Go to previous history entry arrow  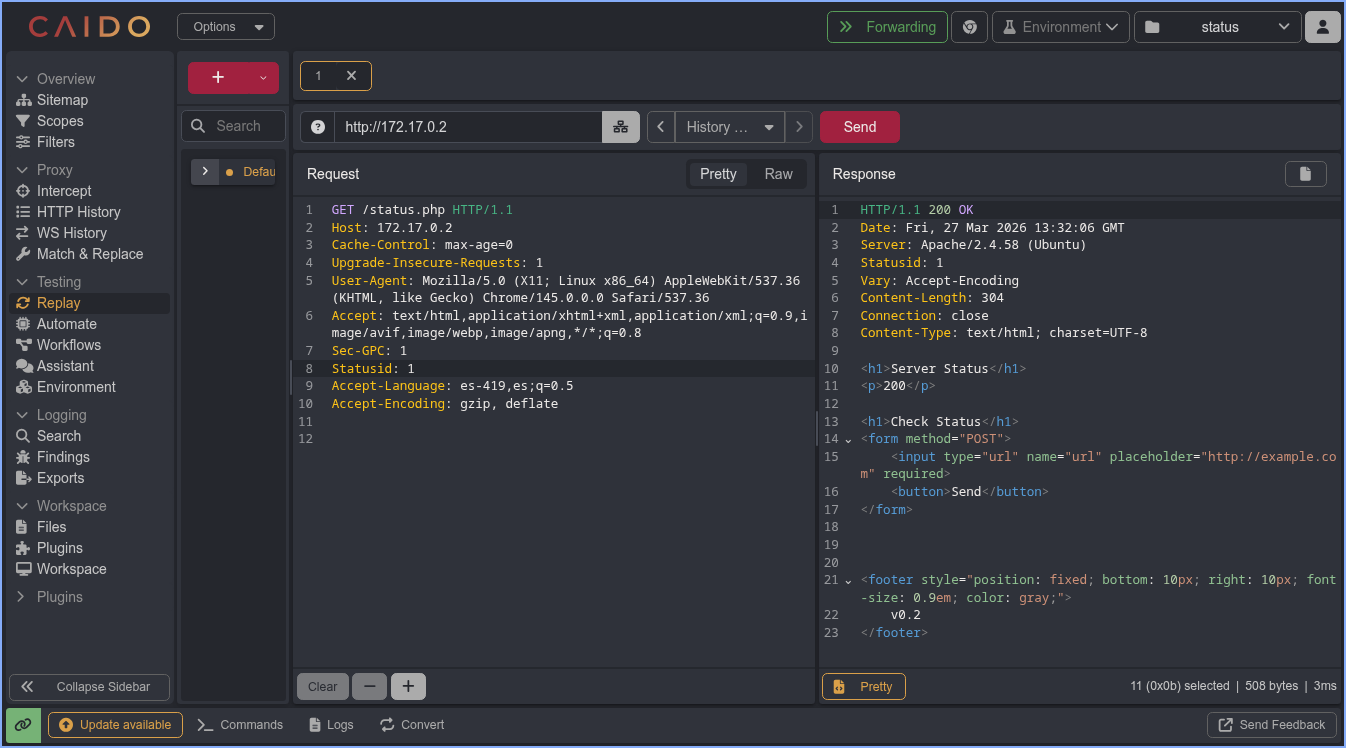661,127
